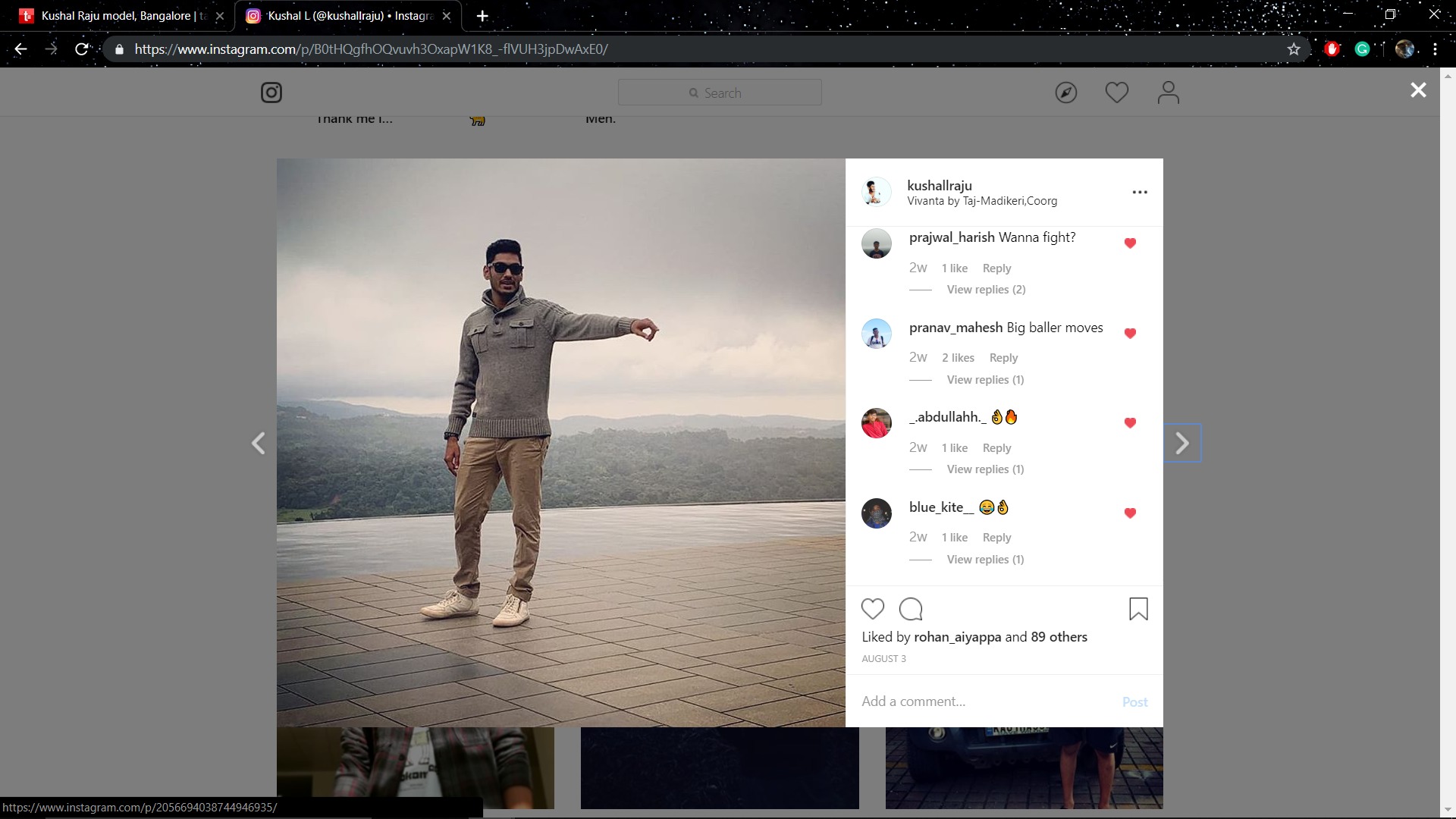The height and width of the screenshot is (819, 1456).
Task: Like the post with heart outline
Action: point(873,609)
